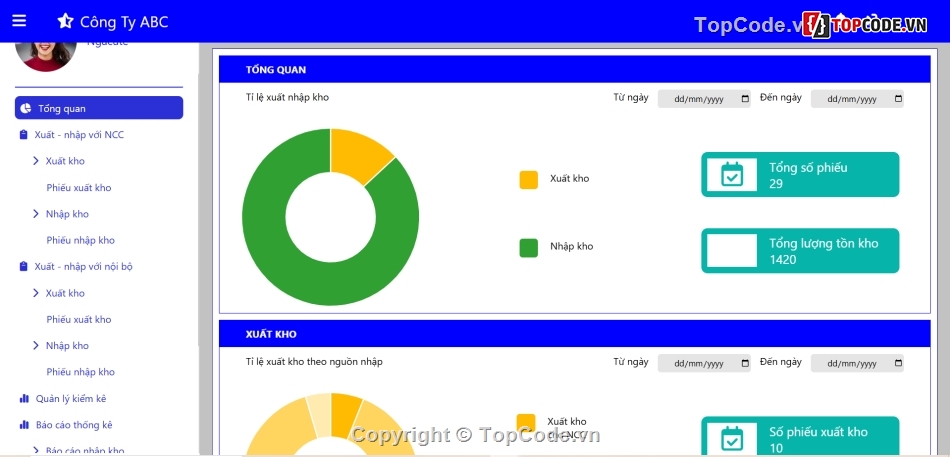
Task: Expand Xuất kho under Xuất - nhập với NCC
Action: click(65, 161)
